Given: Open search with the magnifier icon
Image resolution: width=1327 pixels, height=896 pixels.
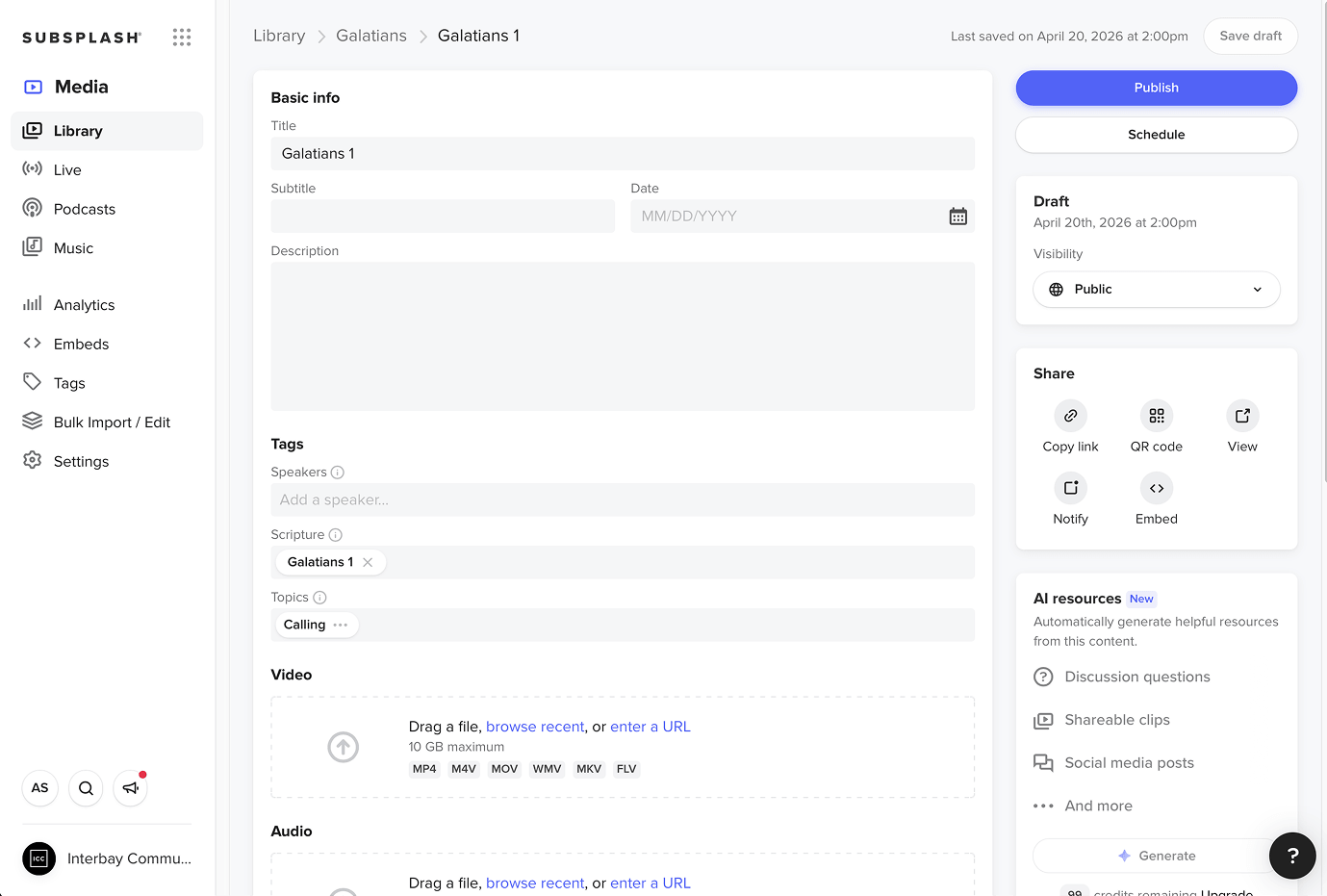Looking at the screenshot, I should coord(86,788).
